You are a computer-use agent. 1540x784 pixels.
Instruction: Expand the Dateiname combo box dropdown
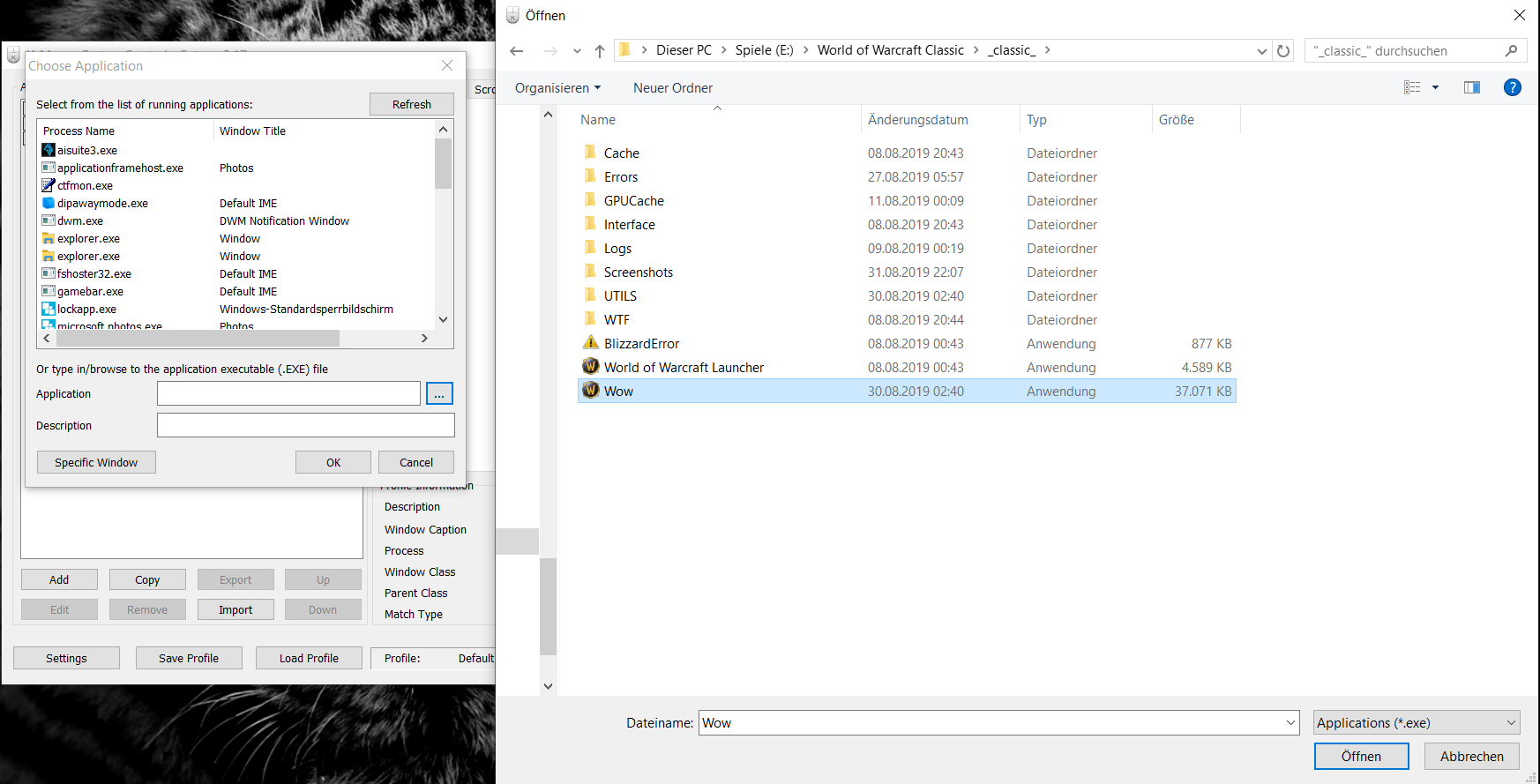click(x=1290, y=723)
